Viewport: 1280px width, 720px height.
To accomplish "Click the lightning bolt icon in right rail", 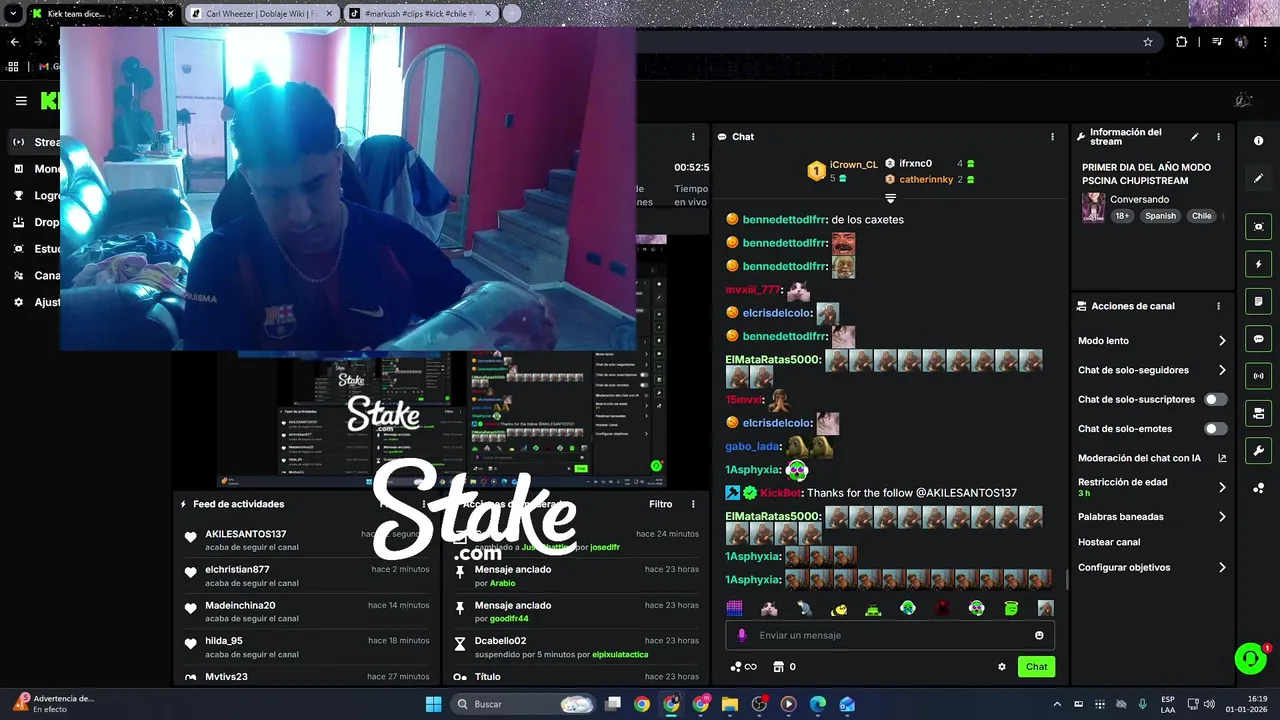I will click(1258, 265).
